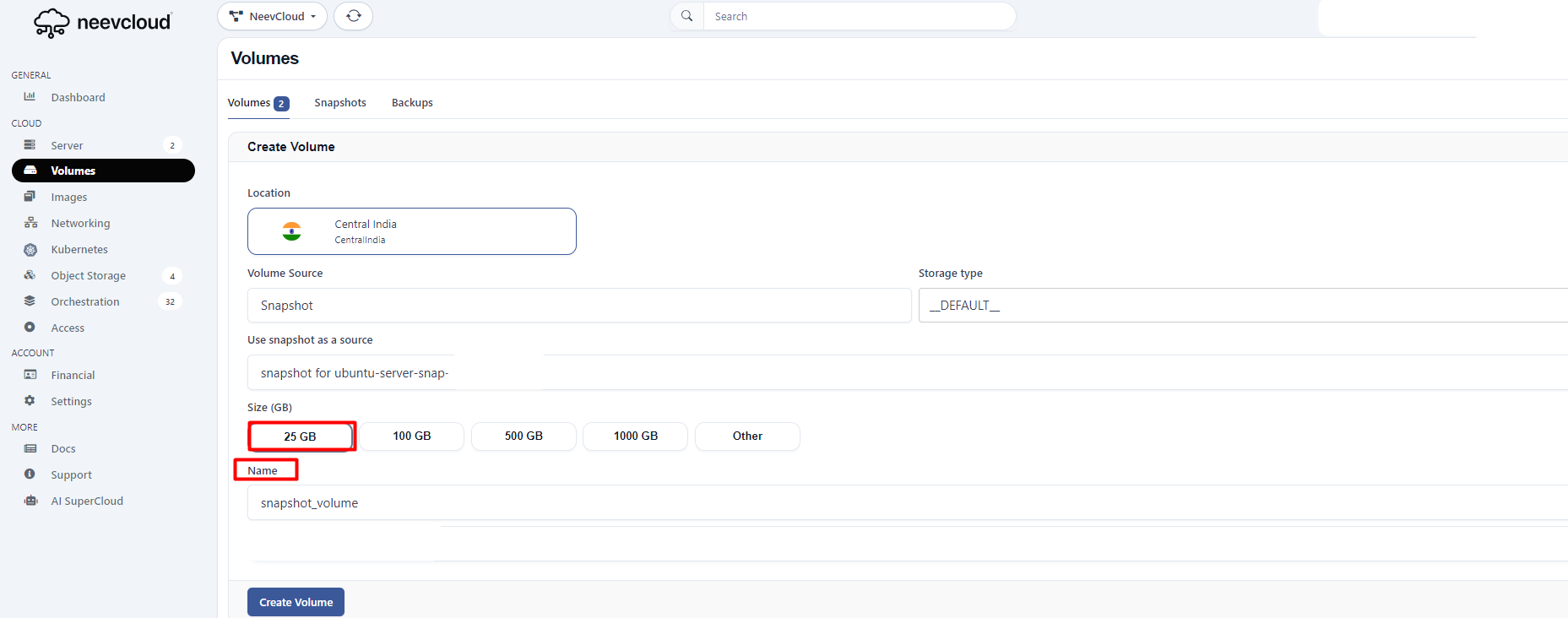Choose the 500 GB size option
Screen dimensions: 1568x618
pyautogui.click(x=524, y=436)
